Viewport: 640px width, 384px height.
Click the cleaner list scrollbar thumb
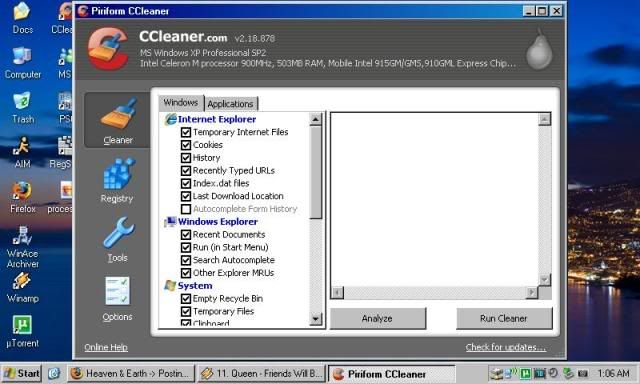coord(316,173)
